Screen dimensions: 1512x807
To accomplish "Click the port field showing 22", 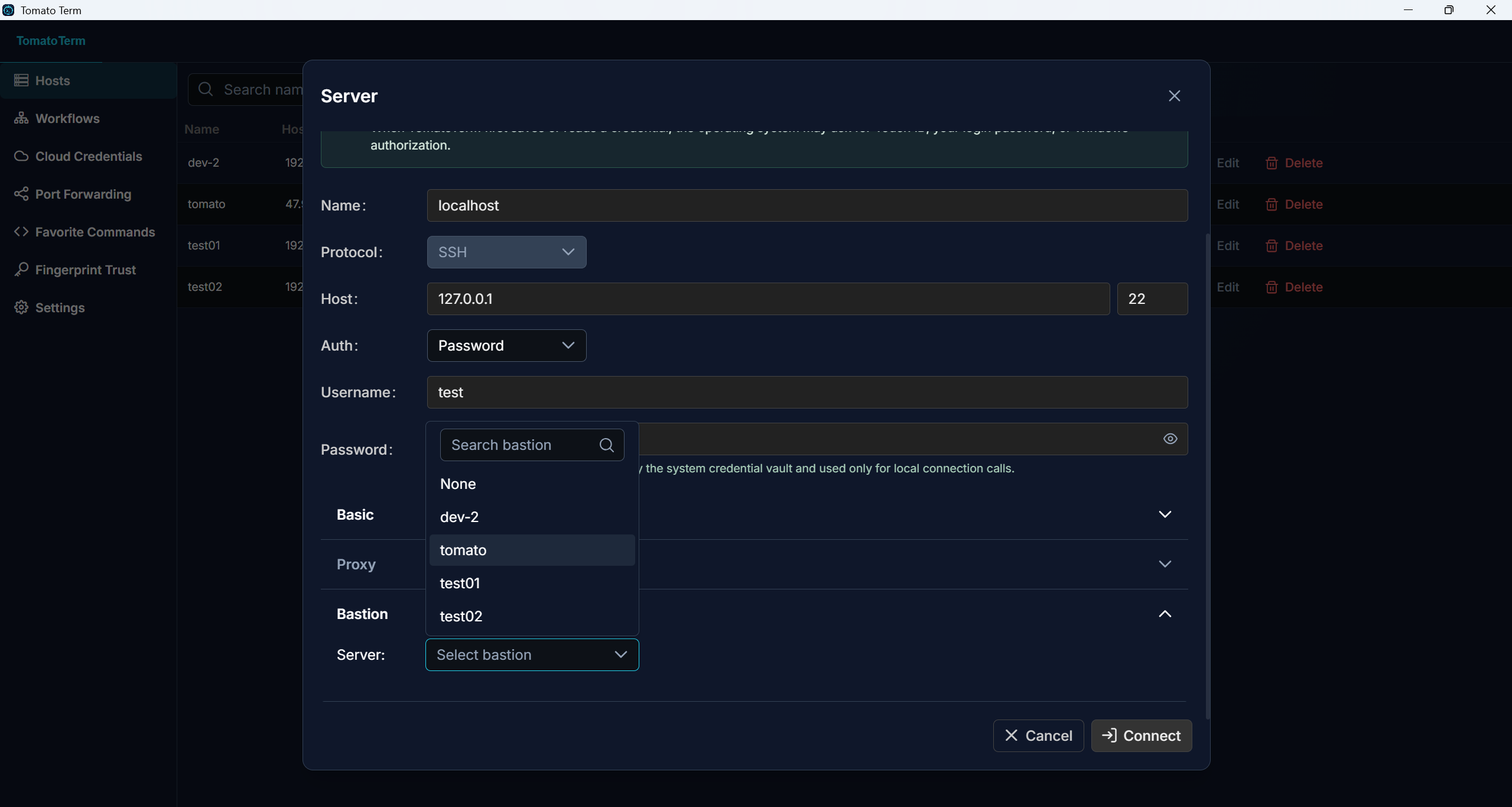I will 1152,299.
